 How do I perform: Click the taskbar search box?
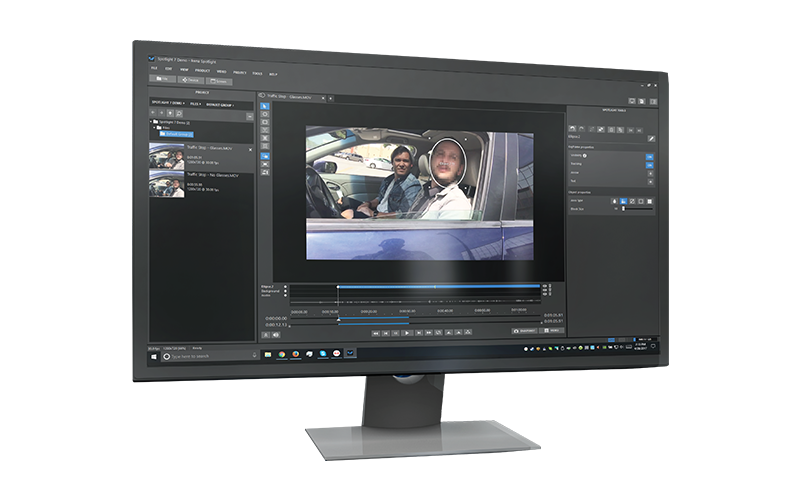(x=210, y=356)
